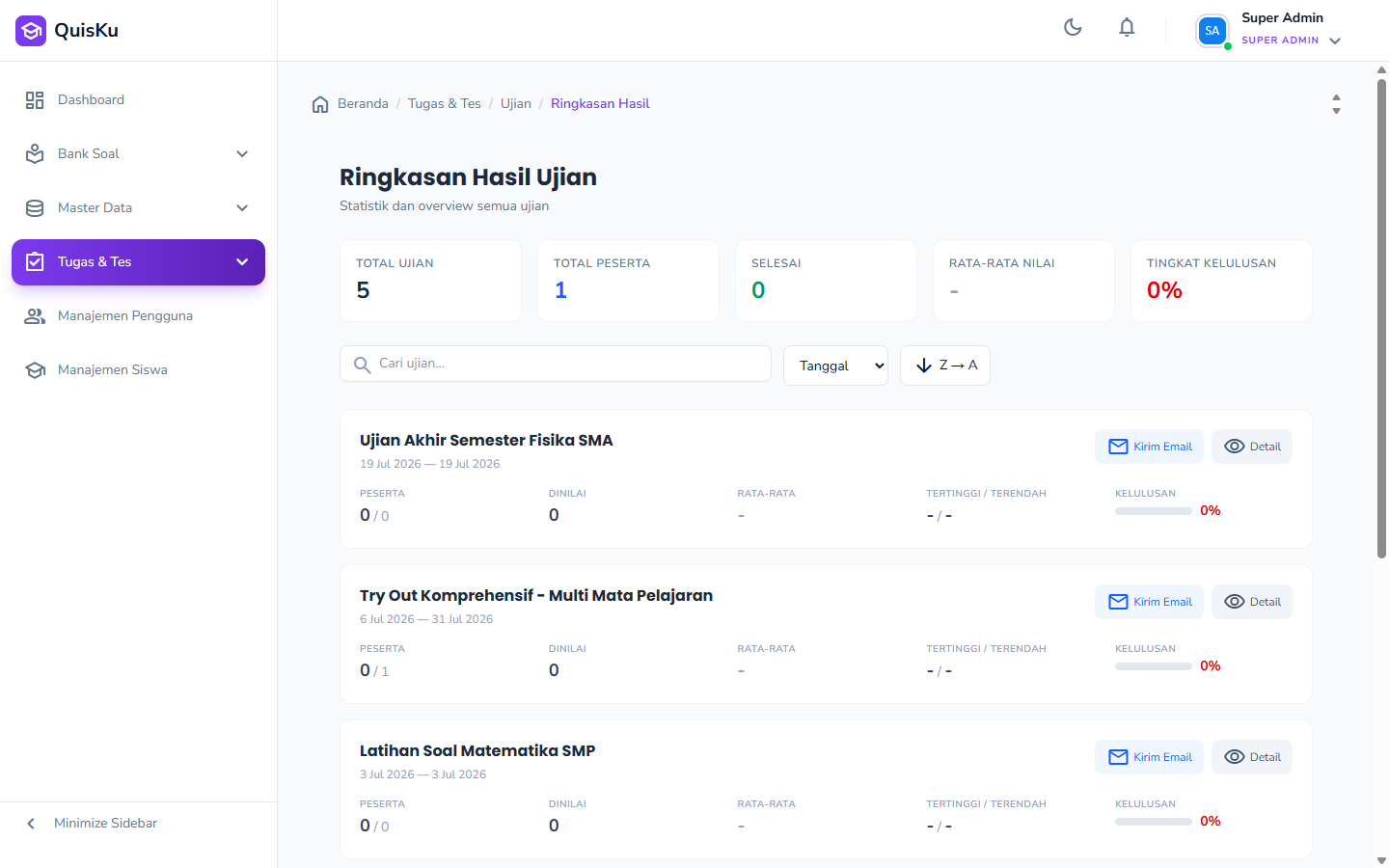
Task: Click the up/down arrows beside the breadcrumb
Action: coord(1336,104)
